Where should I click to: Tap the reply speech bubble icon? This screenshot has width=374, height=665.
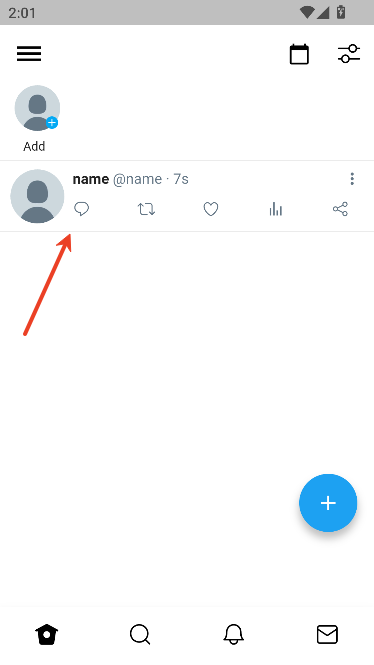tap(81, 209)
